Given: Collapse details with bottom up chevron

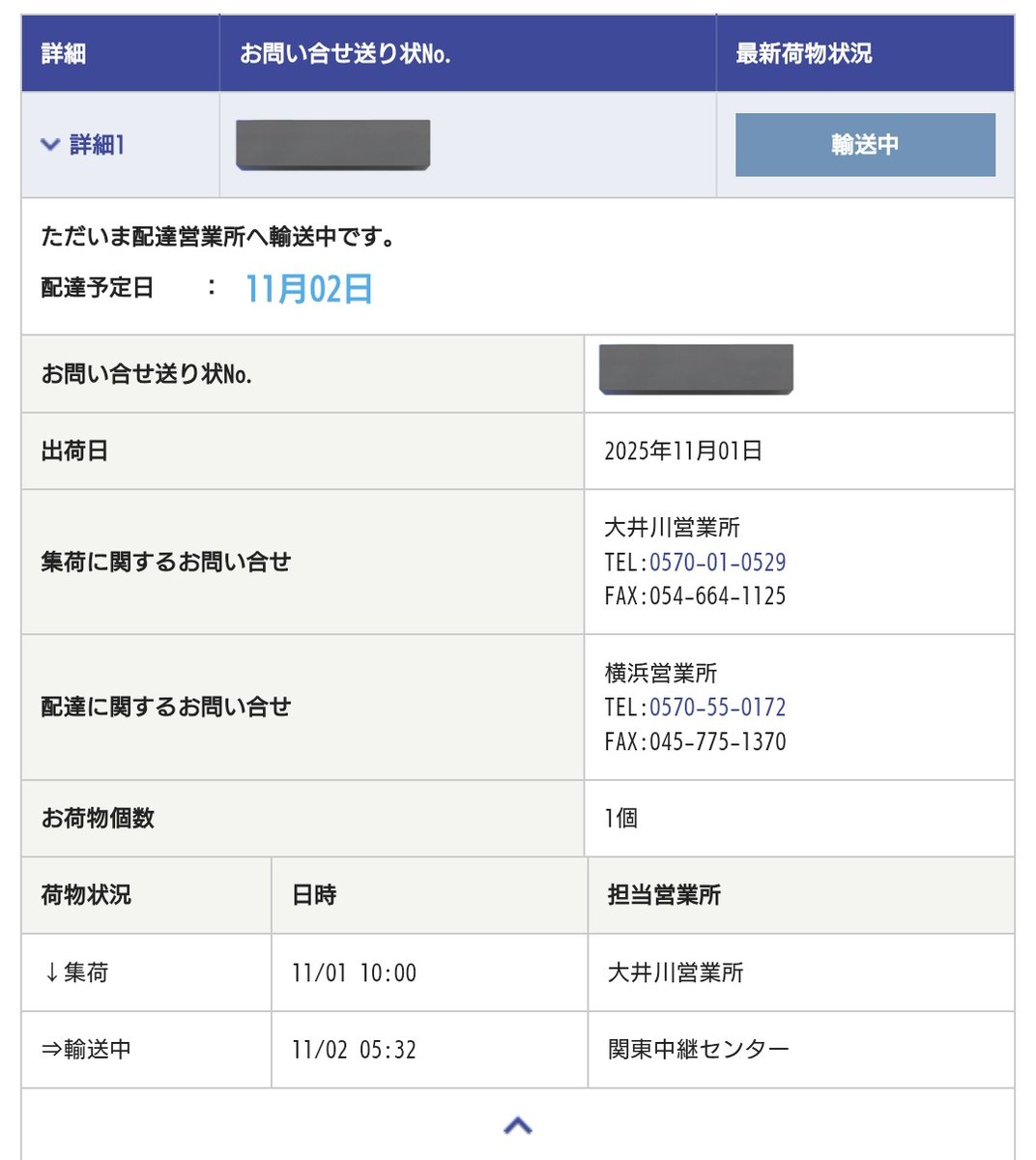Looking at the screenshot, I should click(x=518, y=1125).
